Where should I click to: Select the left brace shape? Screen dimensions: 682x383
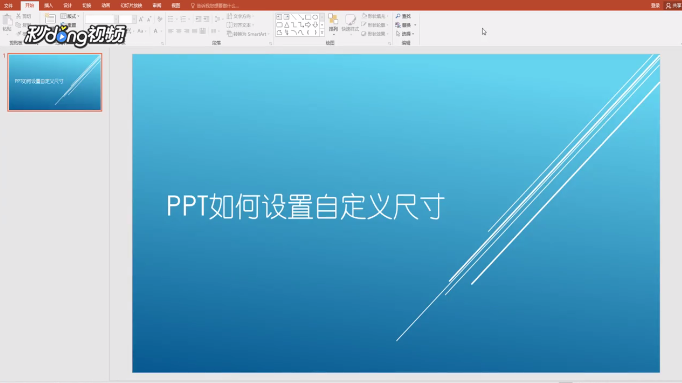click(308, 32)
